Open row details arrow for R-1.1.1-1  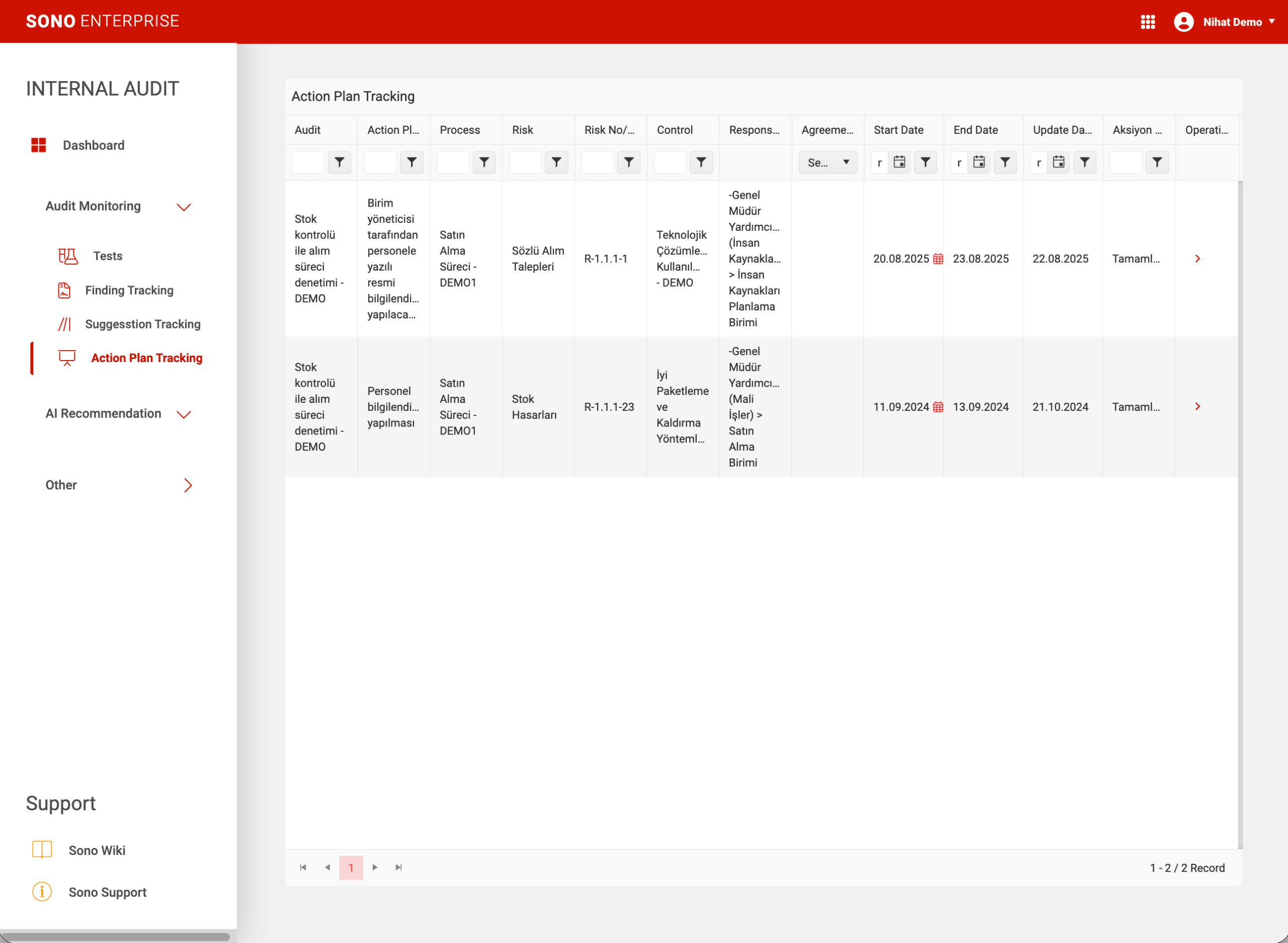(x=1197, y=259)
